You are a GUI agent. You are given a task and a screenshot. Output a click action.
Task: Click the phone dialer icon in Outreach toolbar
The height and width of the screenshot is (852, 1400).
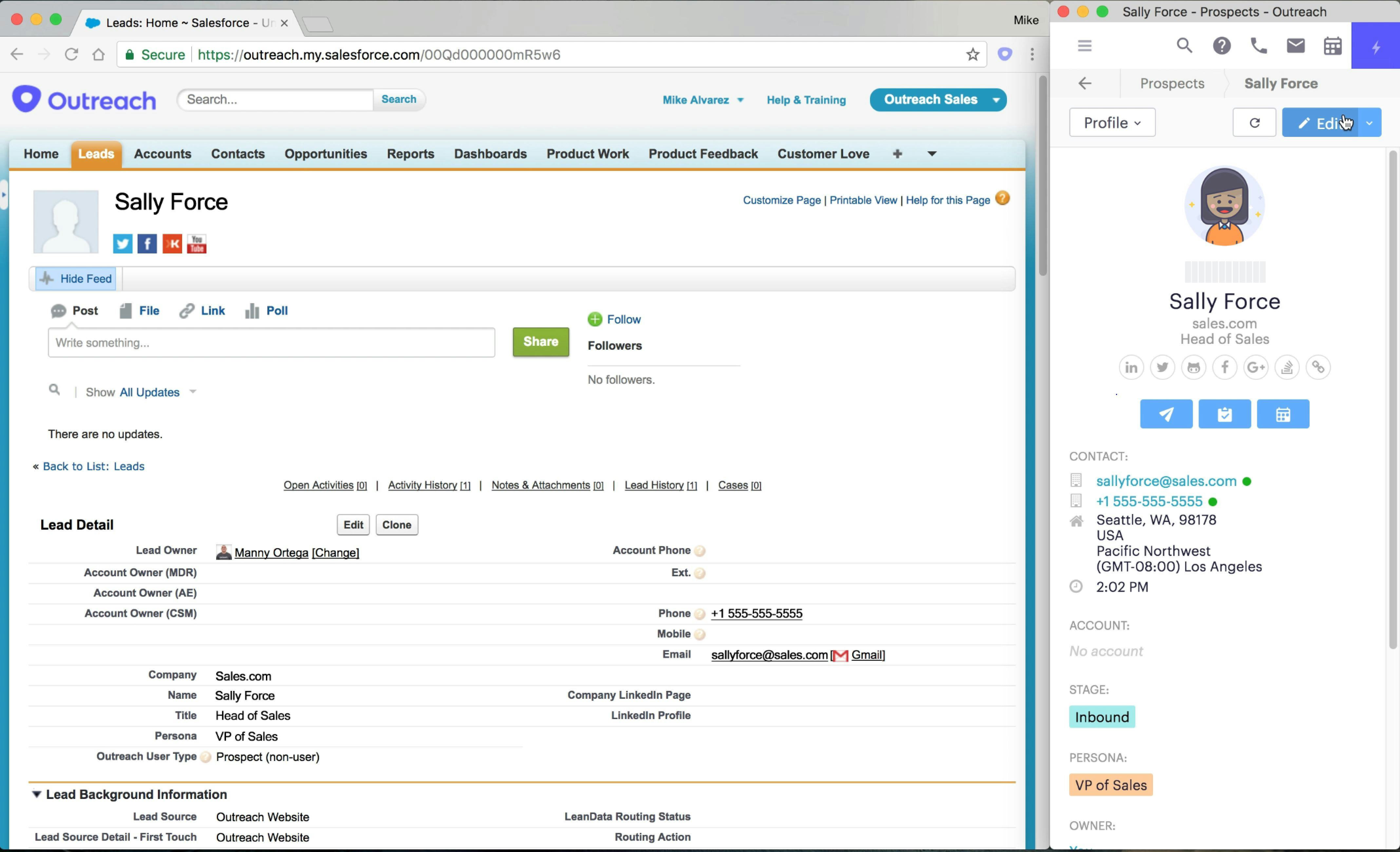[1258, 46]
